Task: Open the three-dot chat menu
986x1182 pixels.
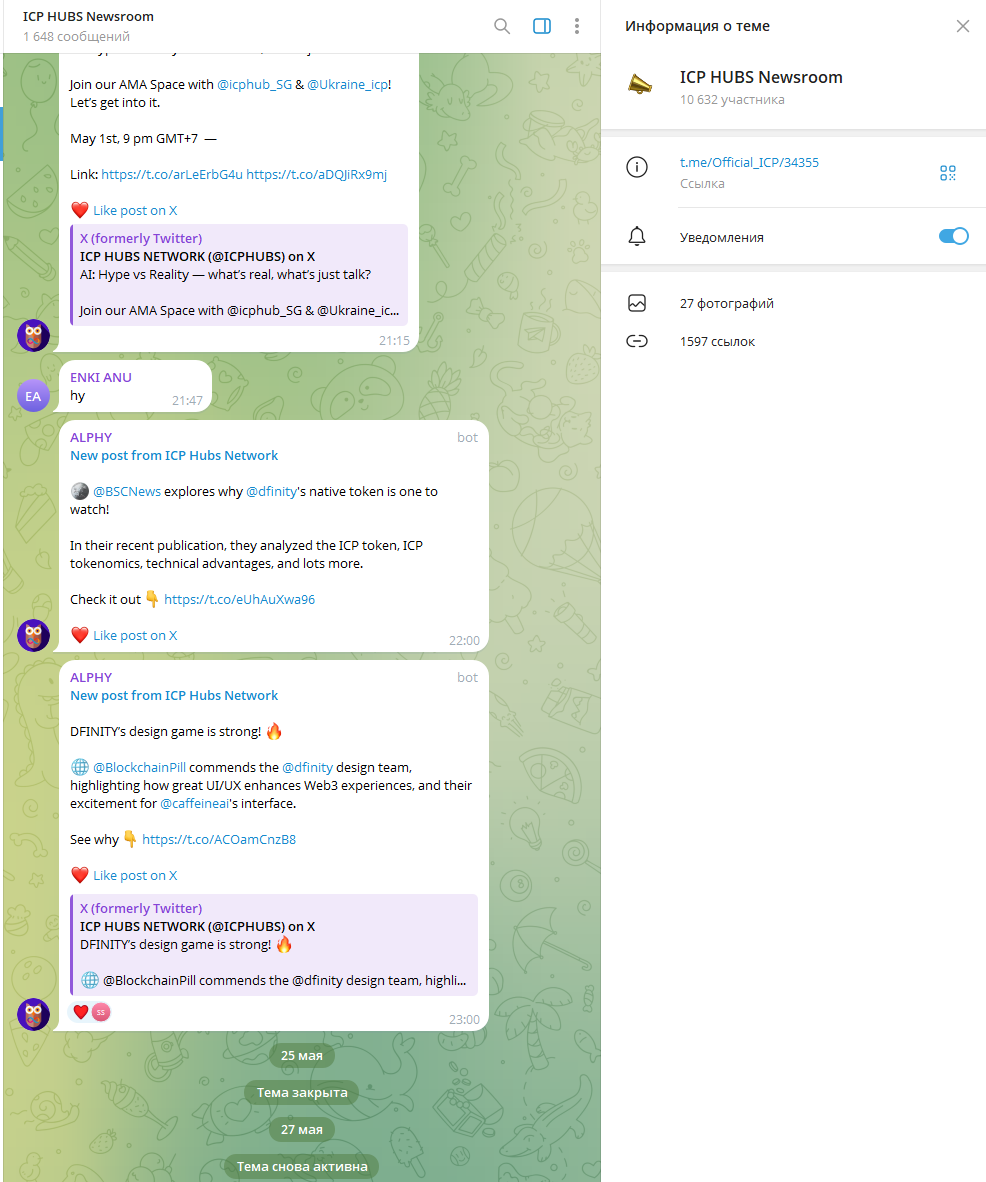Action: pos(577,26)
